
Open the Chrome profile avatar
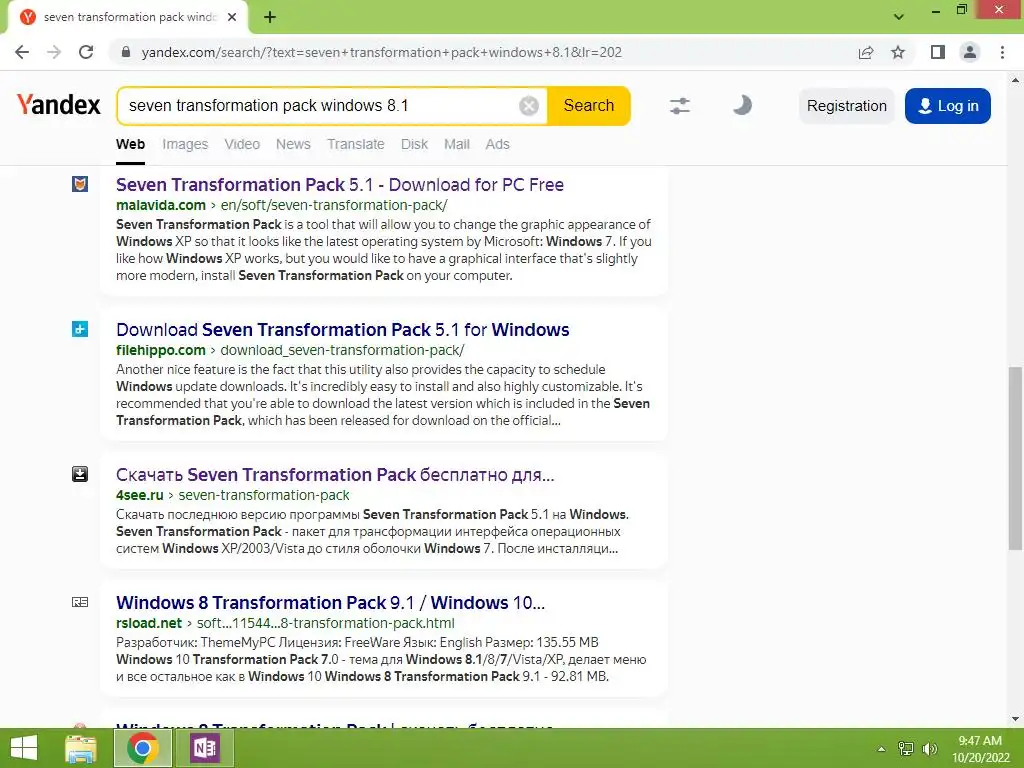970,52
